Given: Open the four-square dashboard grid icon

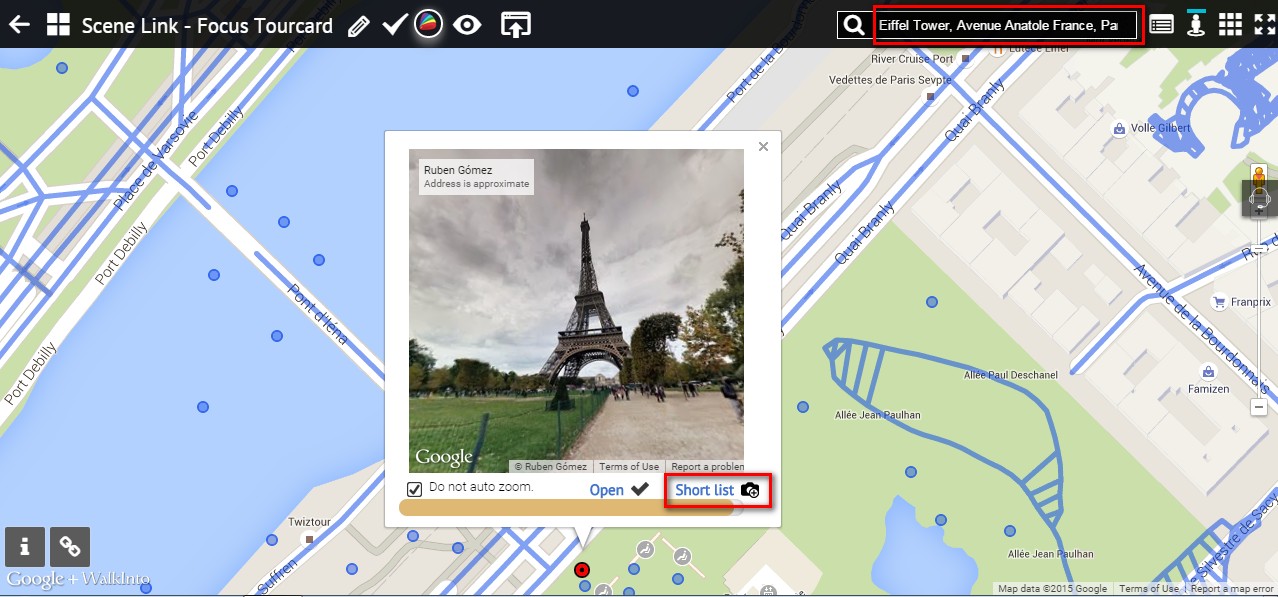Looking at the screenshot, I should (58, 25).
